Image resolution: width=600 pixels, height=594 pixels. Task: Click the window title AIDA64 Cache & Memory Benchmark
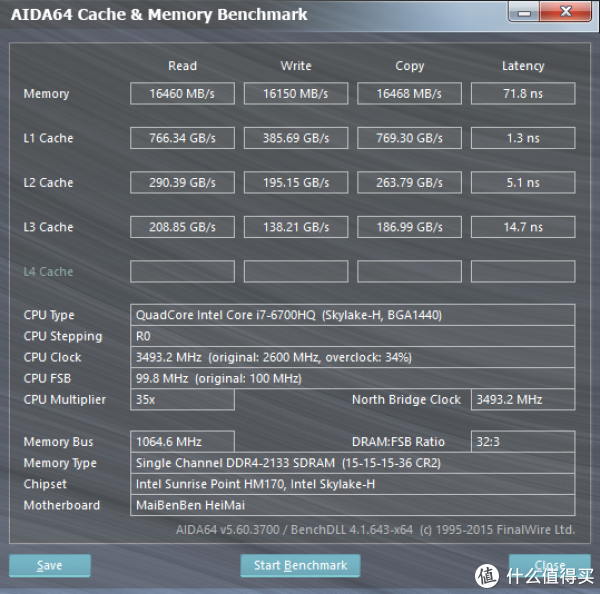coord(159,15)
